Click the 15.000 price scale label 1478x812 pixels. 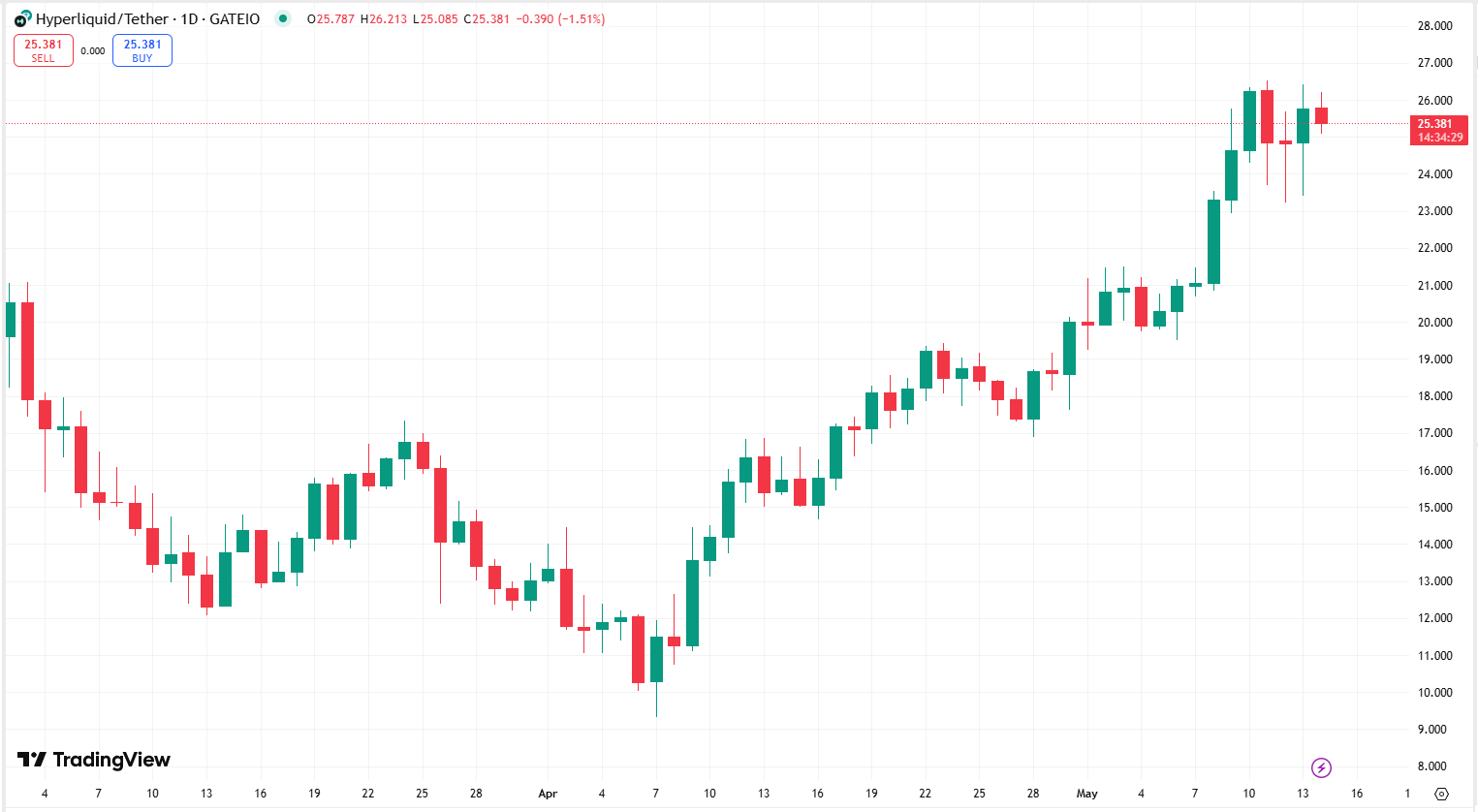(1434, 508)
